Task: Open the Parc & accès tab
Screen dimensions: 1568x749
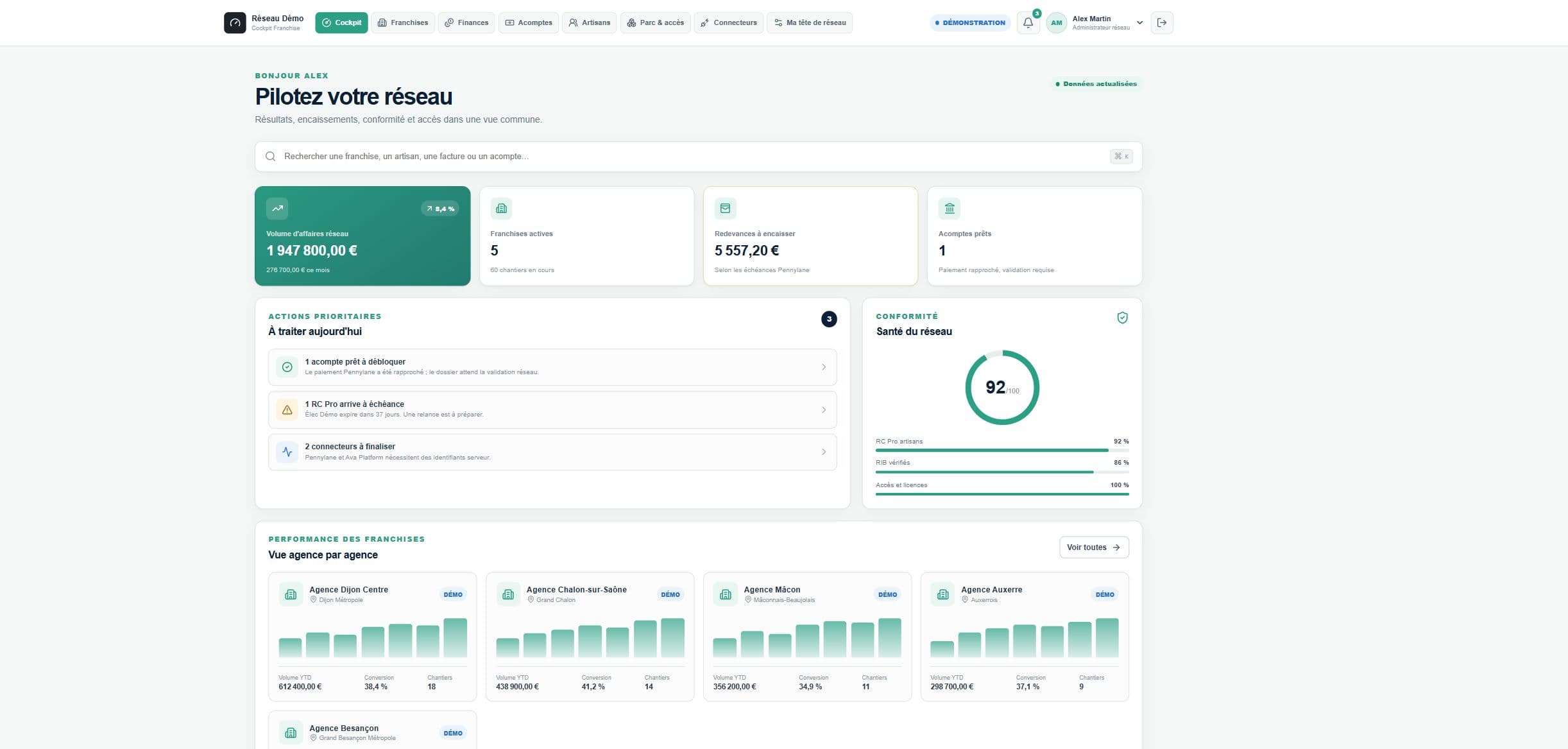Action: 655,22
